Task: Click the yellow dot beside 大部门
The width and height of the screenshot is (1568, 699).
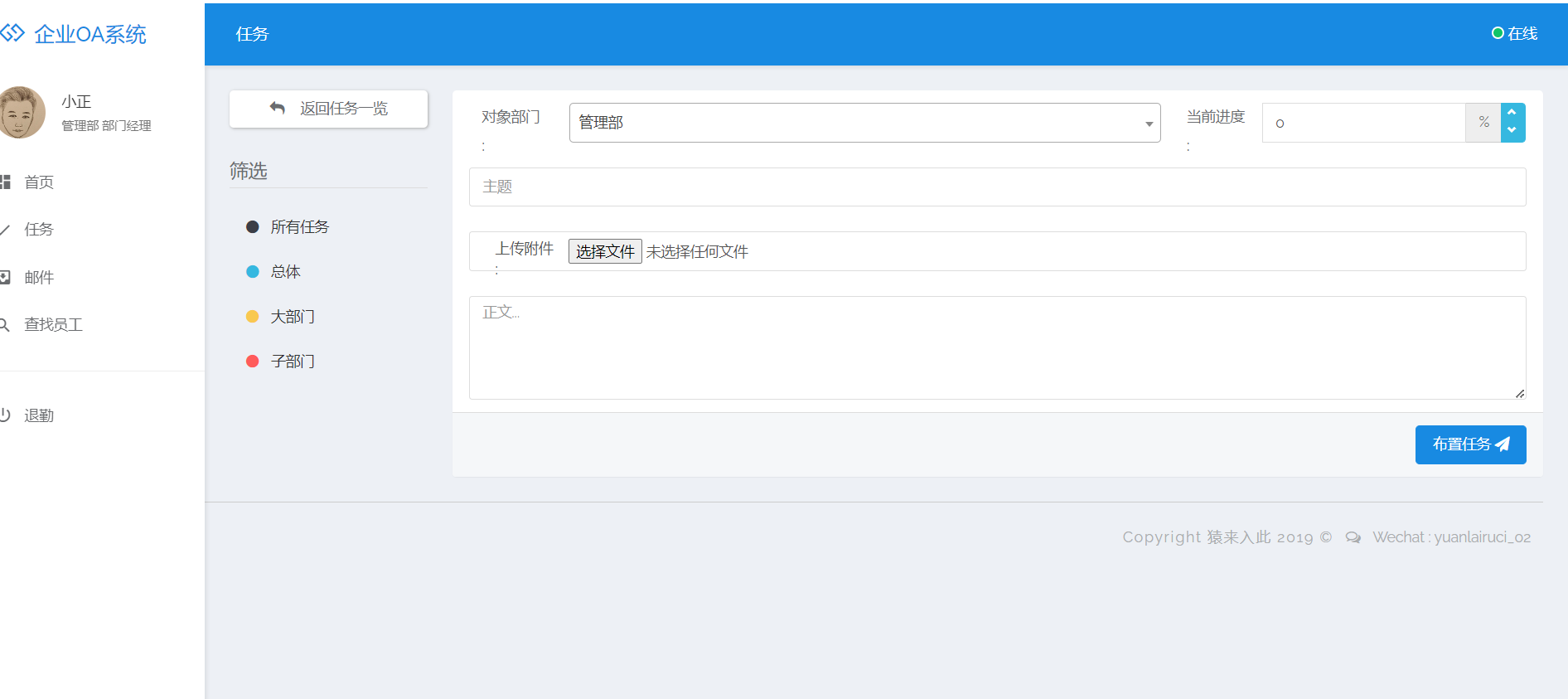Action: click(253, 316)
